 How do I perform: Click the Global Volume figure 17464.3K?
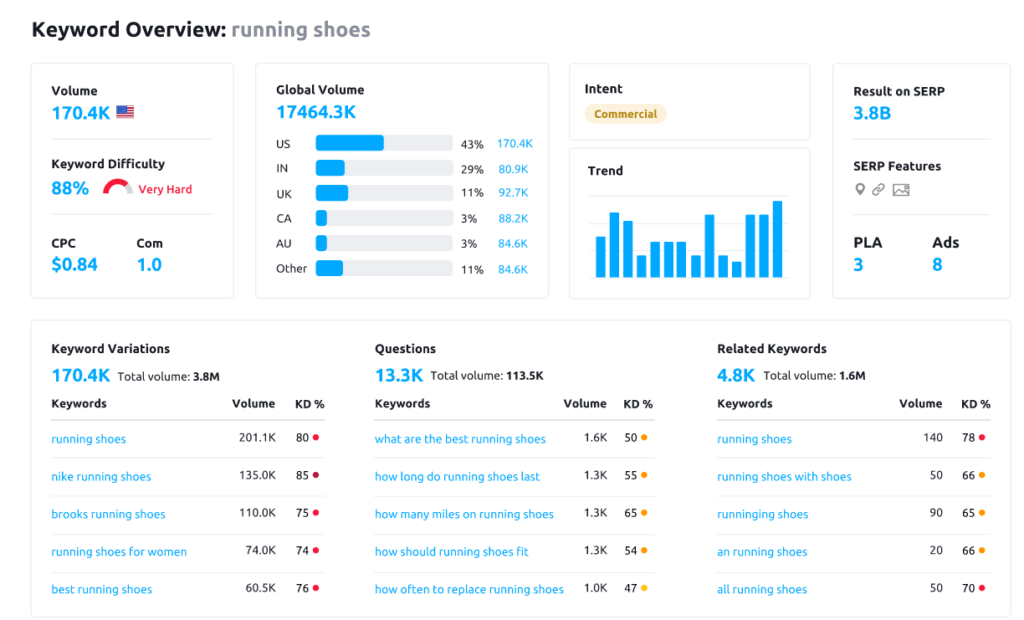coord(316,112)
